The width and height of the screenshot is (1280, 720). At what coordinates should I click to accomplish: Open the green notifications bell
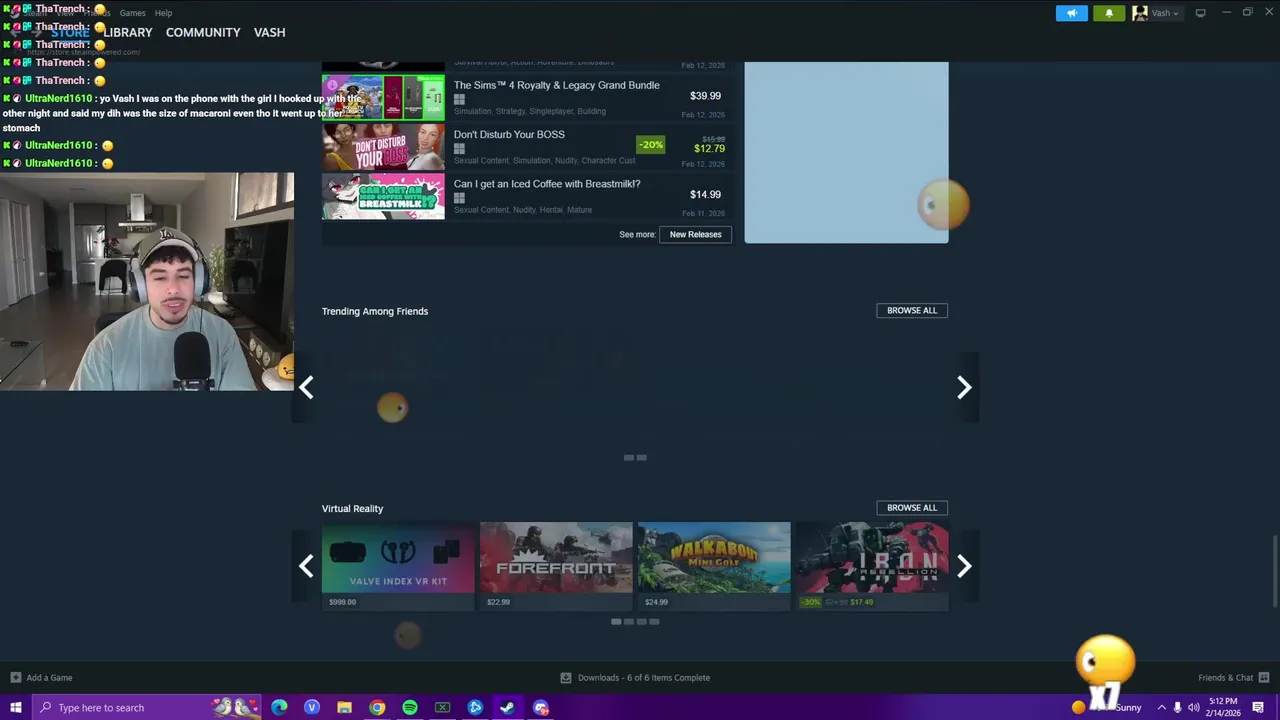pos(1109,13)
